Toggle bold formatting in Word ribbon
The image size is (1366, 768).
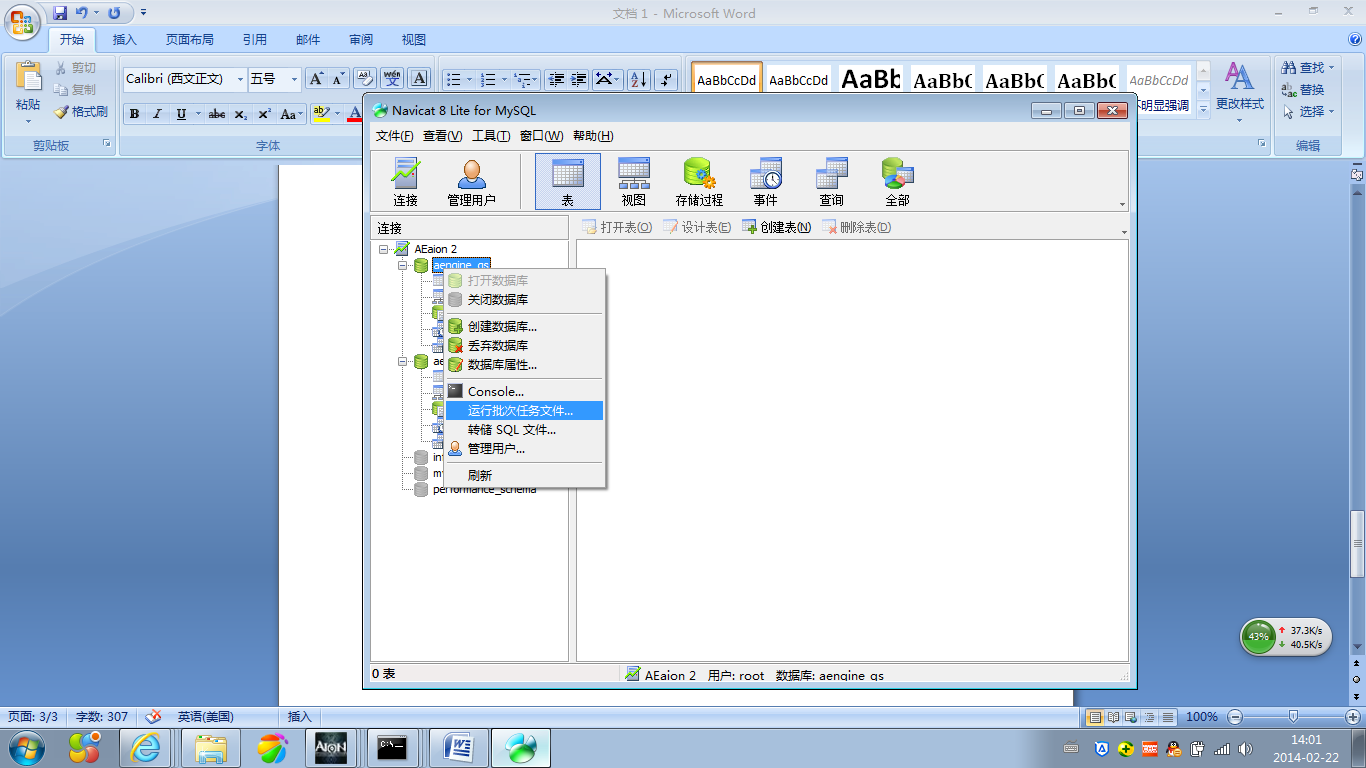[134, 114]
